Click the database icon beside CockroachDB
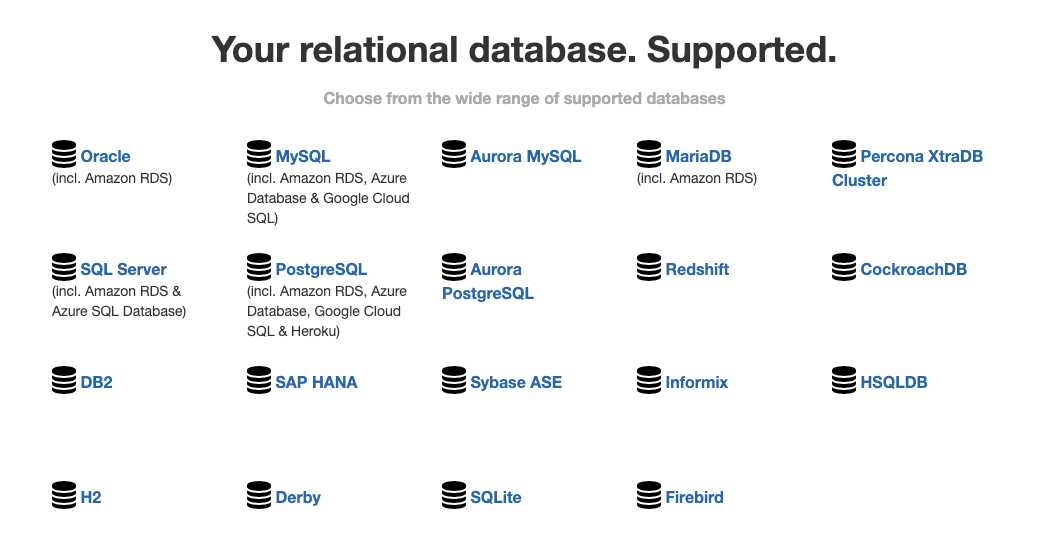The height and width of the screenshot is (555, 1041). tap(844, 267)
